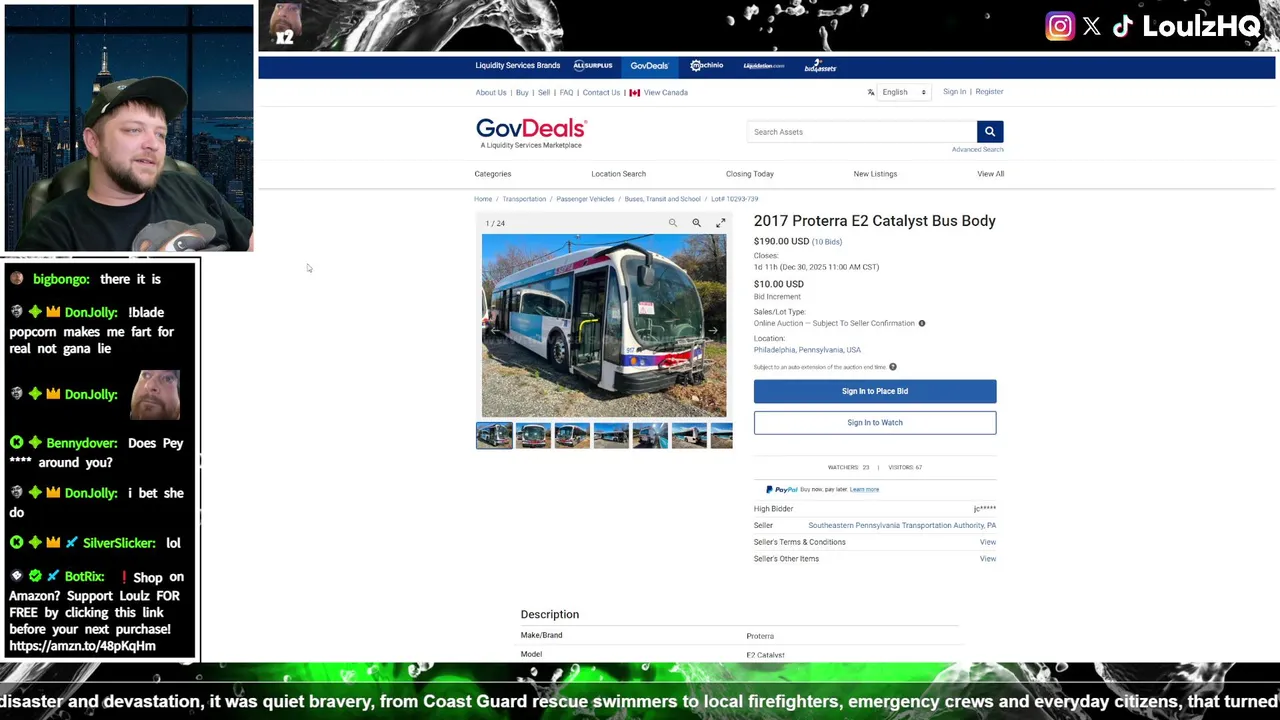
Task: Open the English language dropdown
Action: pos(904,92)
